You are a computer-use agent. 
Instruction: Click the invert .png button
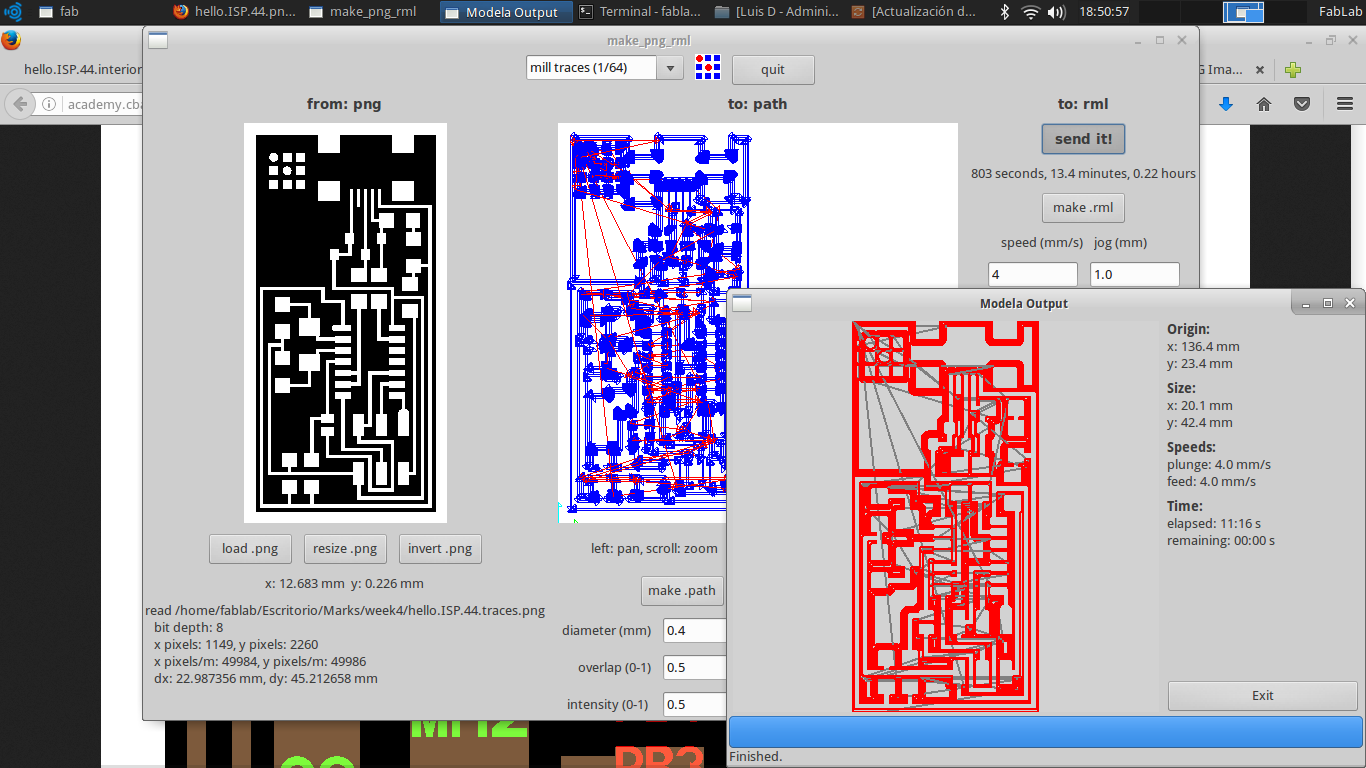click(440, 549)
